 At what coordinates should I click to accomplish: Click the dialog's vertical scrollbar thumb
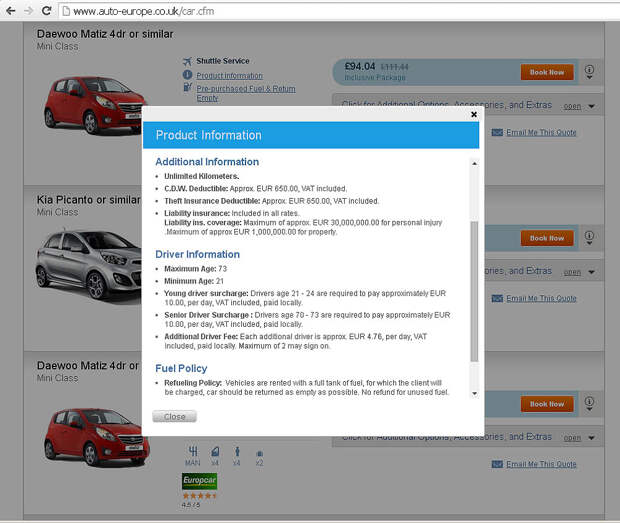pyautogui.click(x=474, y=291)
